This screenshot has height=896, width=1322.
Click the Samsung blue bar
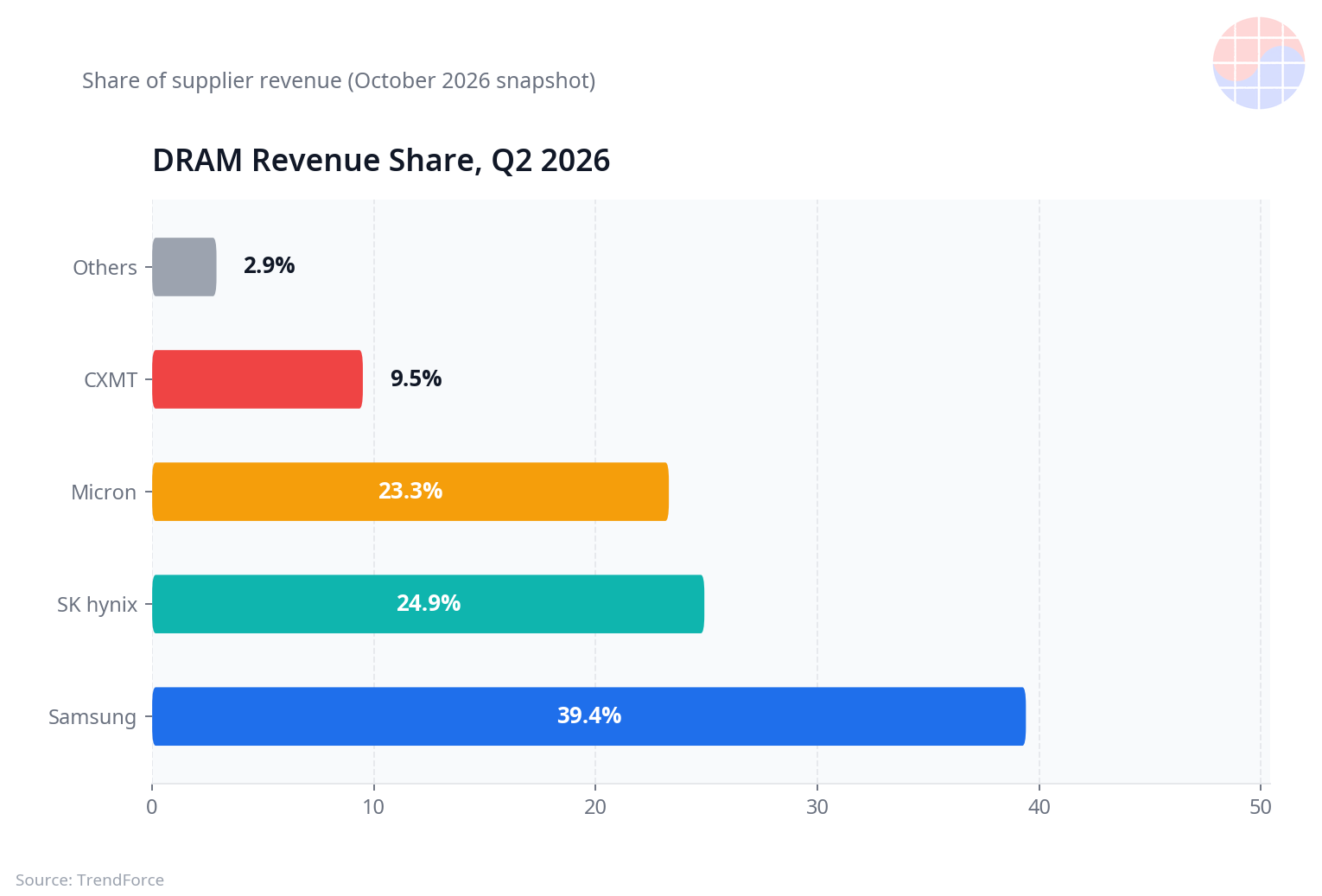tap(588, 716)
